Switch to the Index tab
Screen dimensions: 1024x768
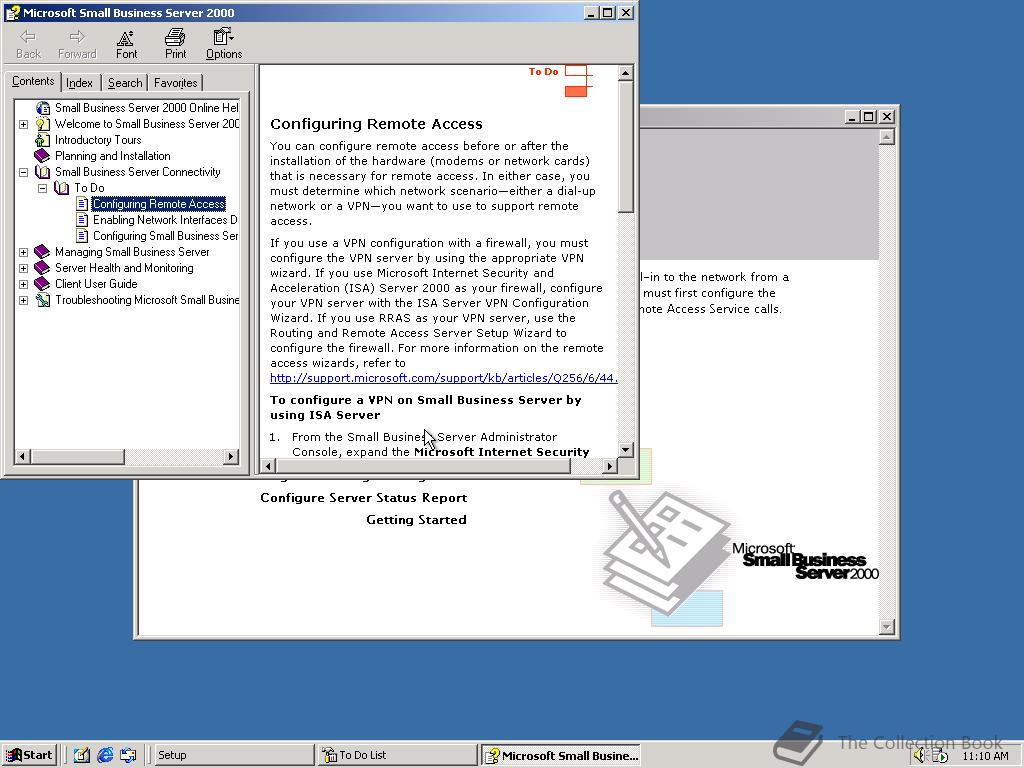coord(79,82)
